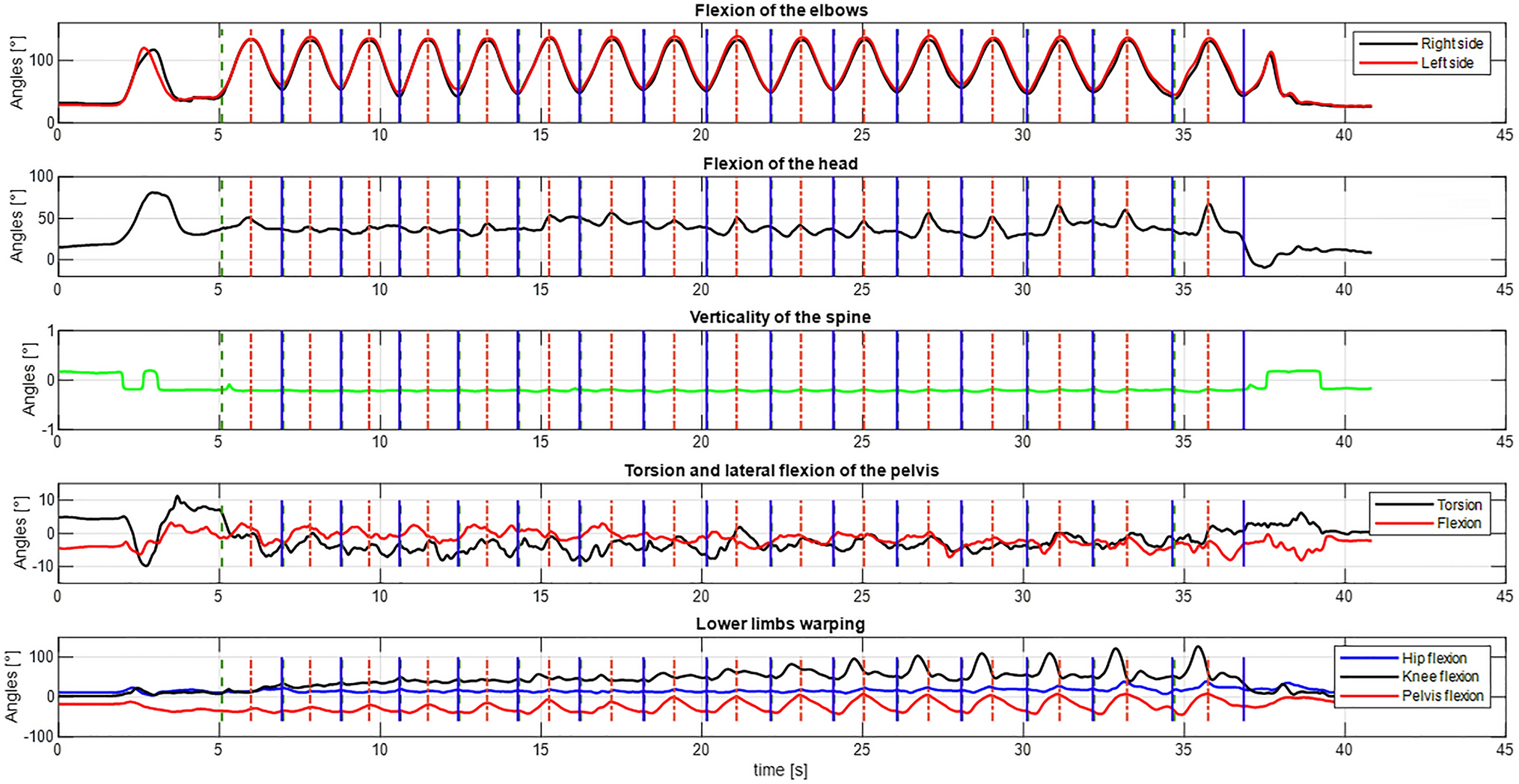This screenshot has width=1519, height=784.
Task: Click the black line sample beside "Knee flexion"
Action: point(1369,677)
